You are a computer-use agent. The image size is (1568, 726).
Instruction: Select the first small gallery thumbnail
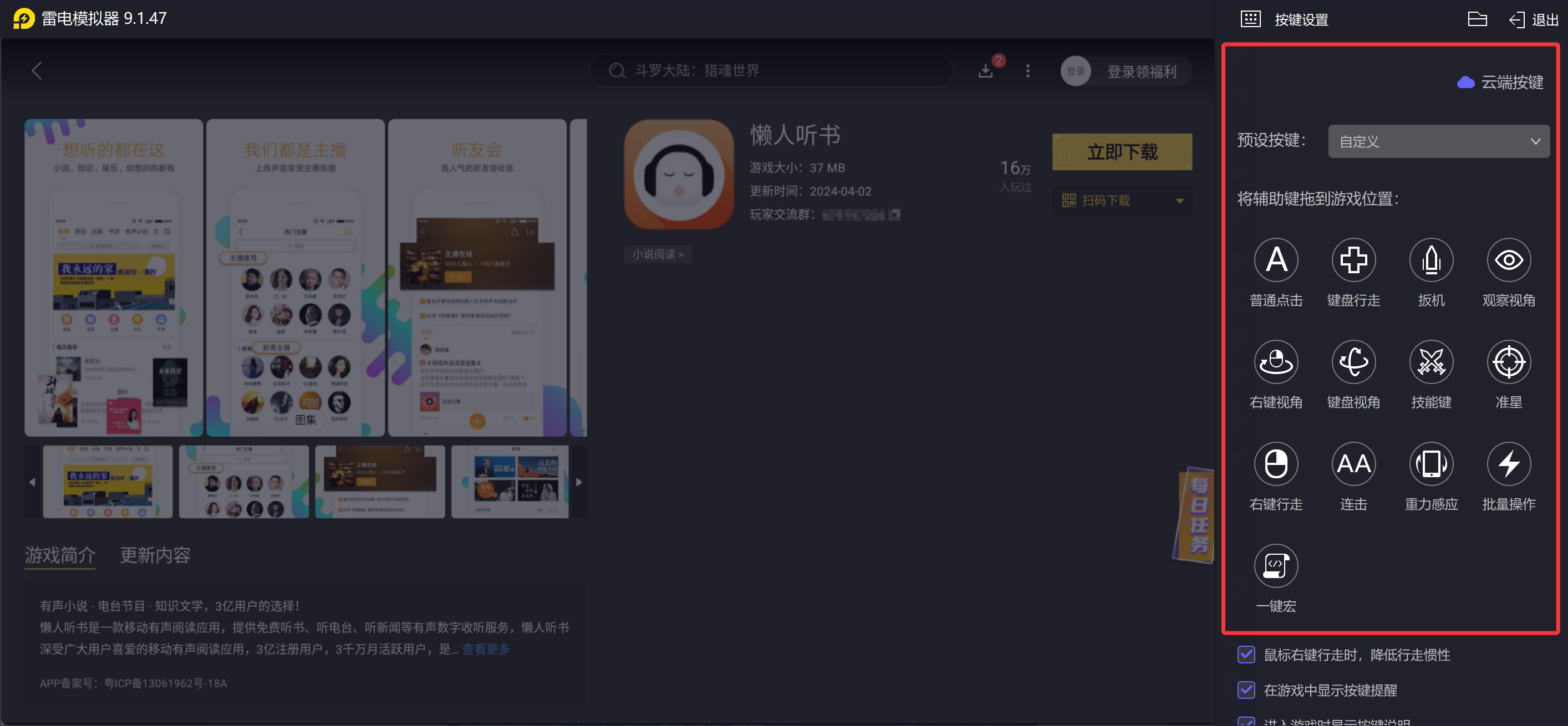(x=108, y=482)
